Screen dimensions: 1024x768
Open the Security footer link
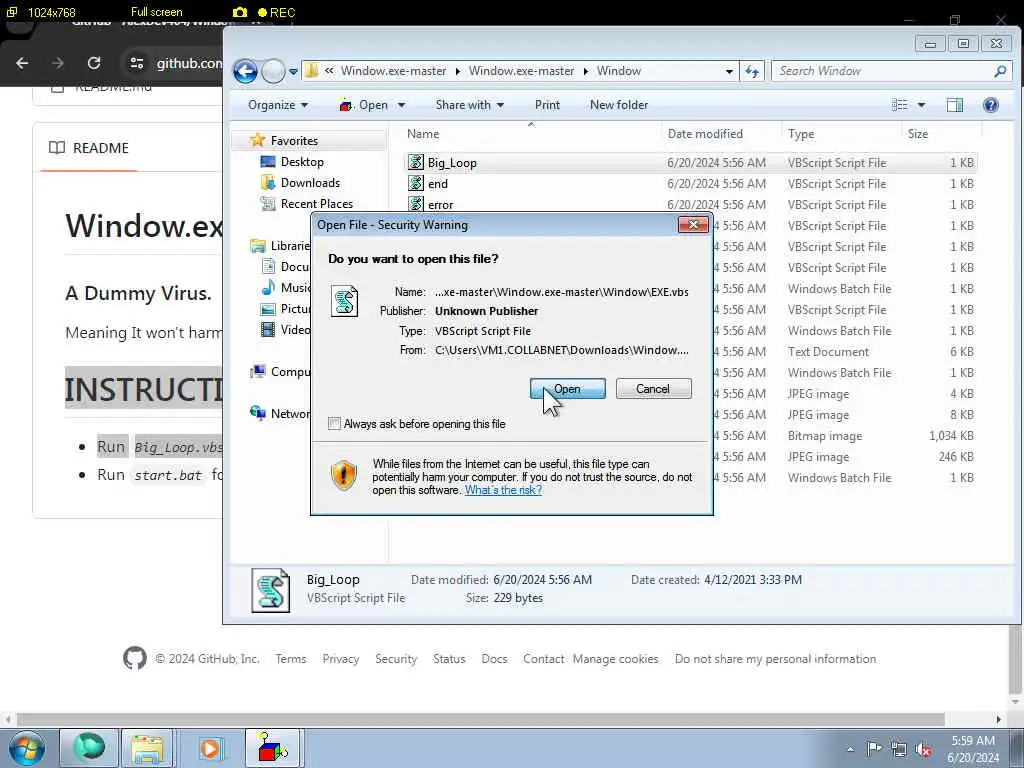pyautogui.click(x=396, y=659)
